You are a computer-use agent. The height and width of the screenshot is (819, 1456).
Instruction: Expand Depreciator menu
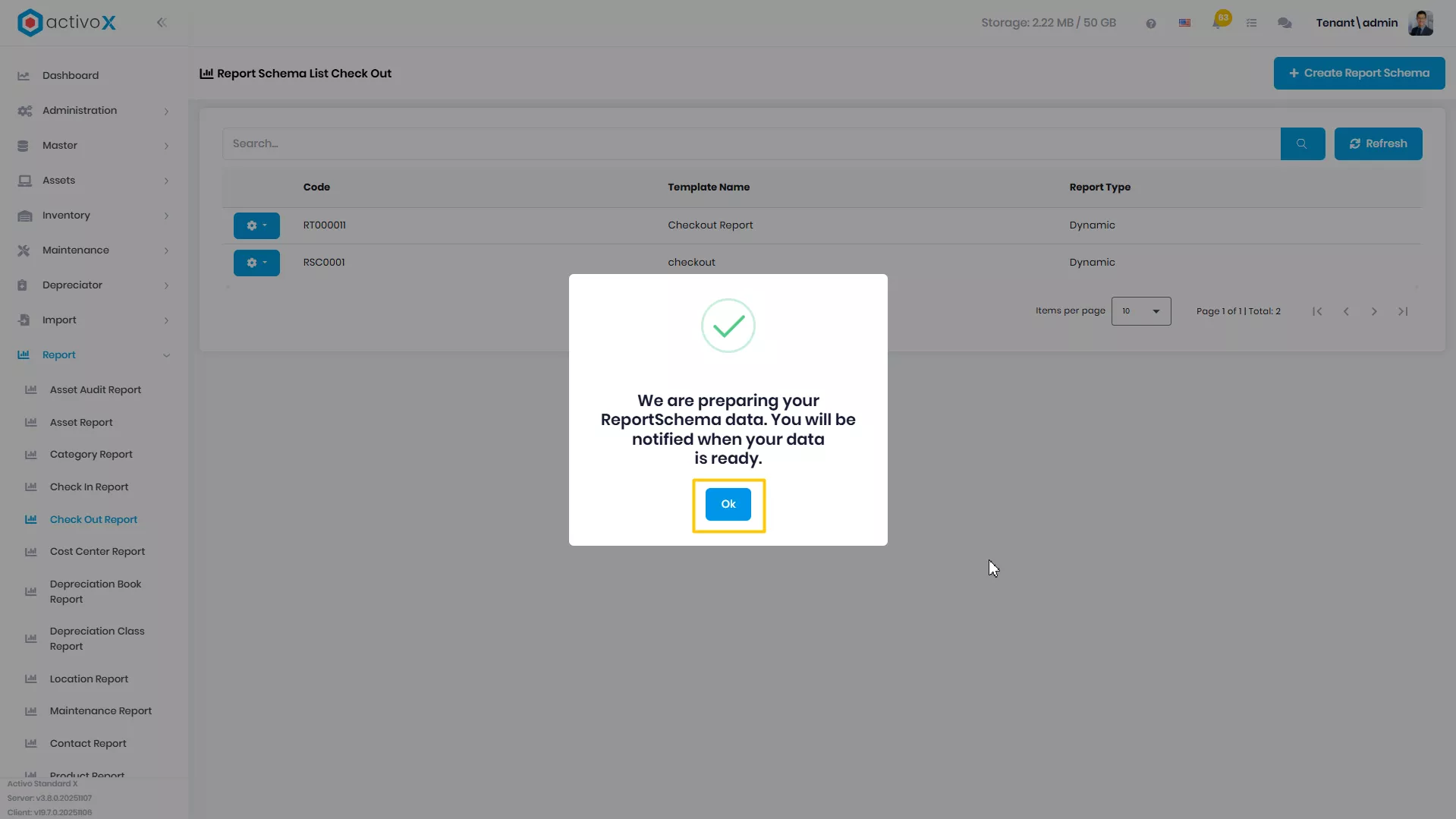[93, 285]
